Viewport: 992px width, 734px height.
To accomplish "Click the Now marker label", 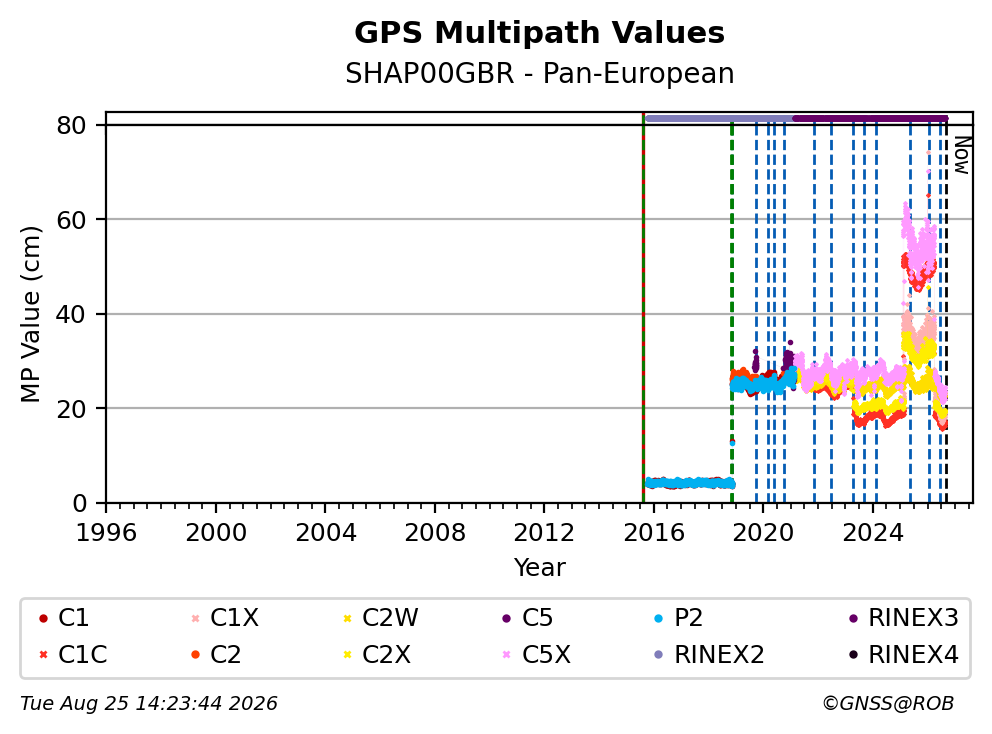I will 962,155.
